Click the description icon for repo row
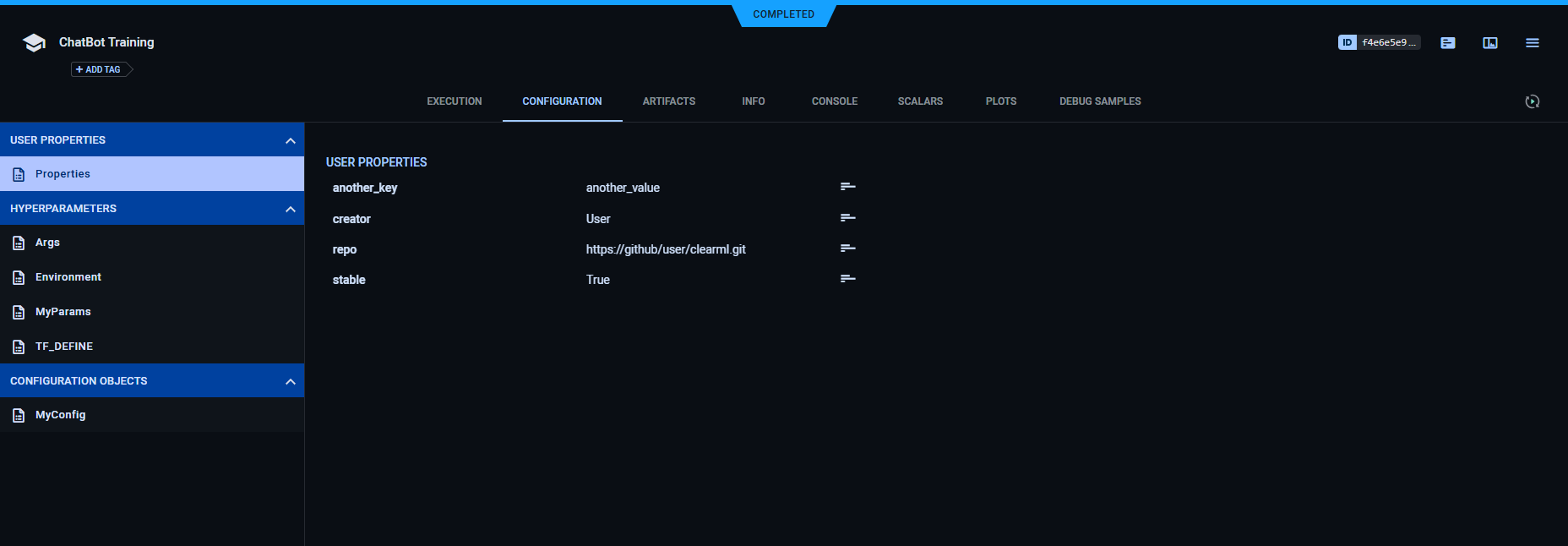This screenshot has width=1568, height=546. tap(847, 248)
